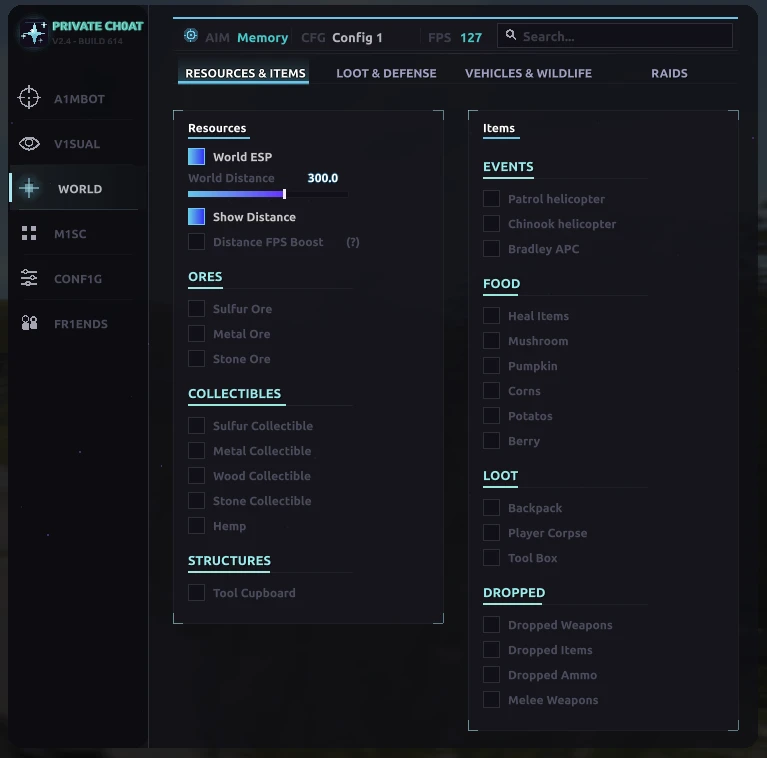
Task: Click the four-squares icon beside M1SC
Action: point(29,233)
